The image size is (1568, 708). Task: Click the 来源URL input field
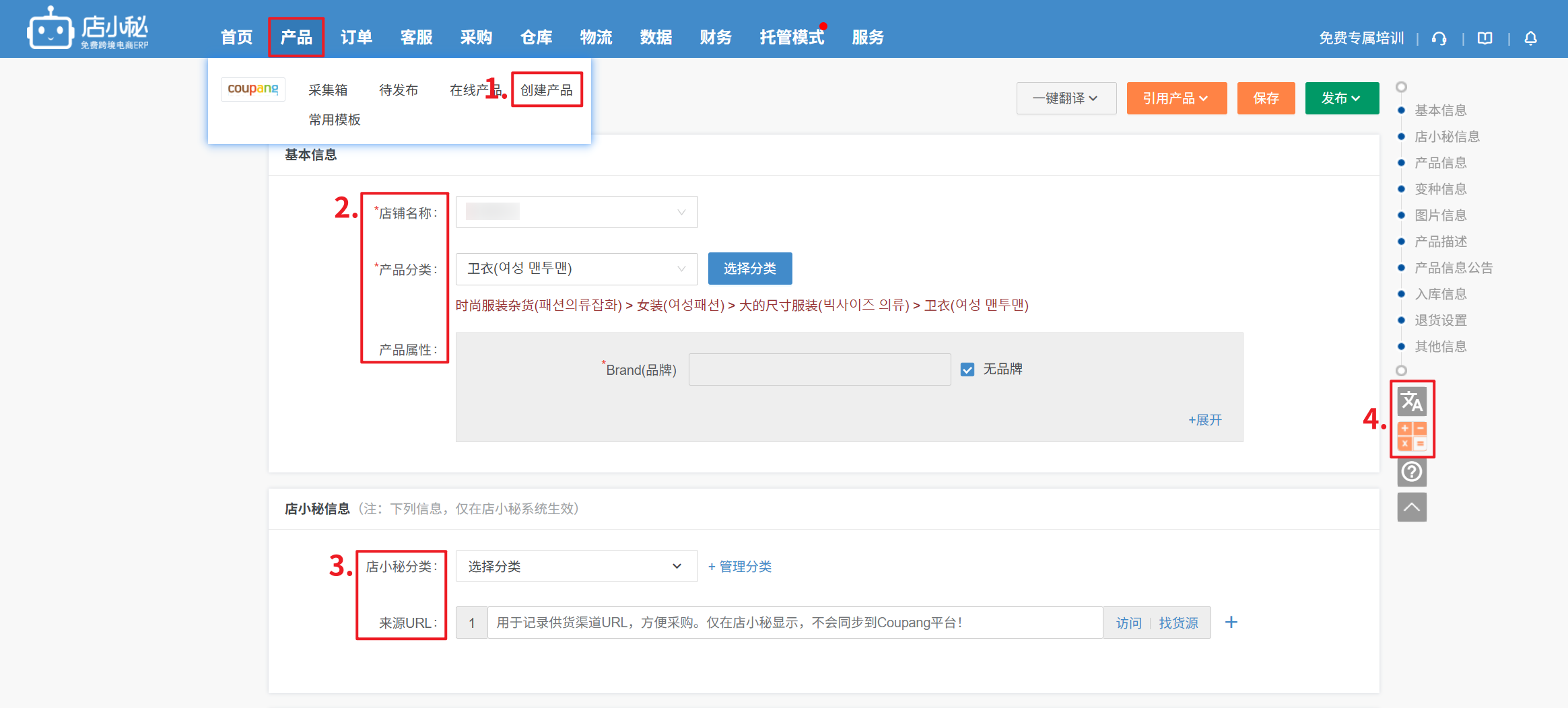point(794,623)
